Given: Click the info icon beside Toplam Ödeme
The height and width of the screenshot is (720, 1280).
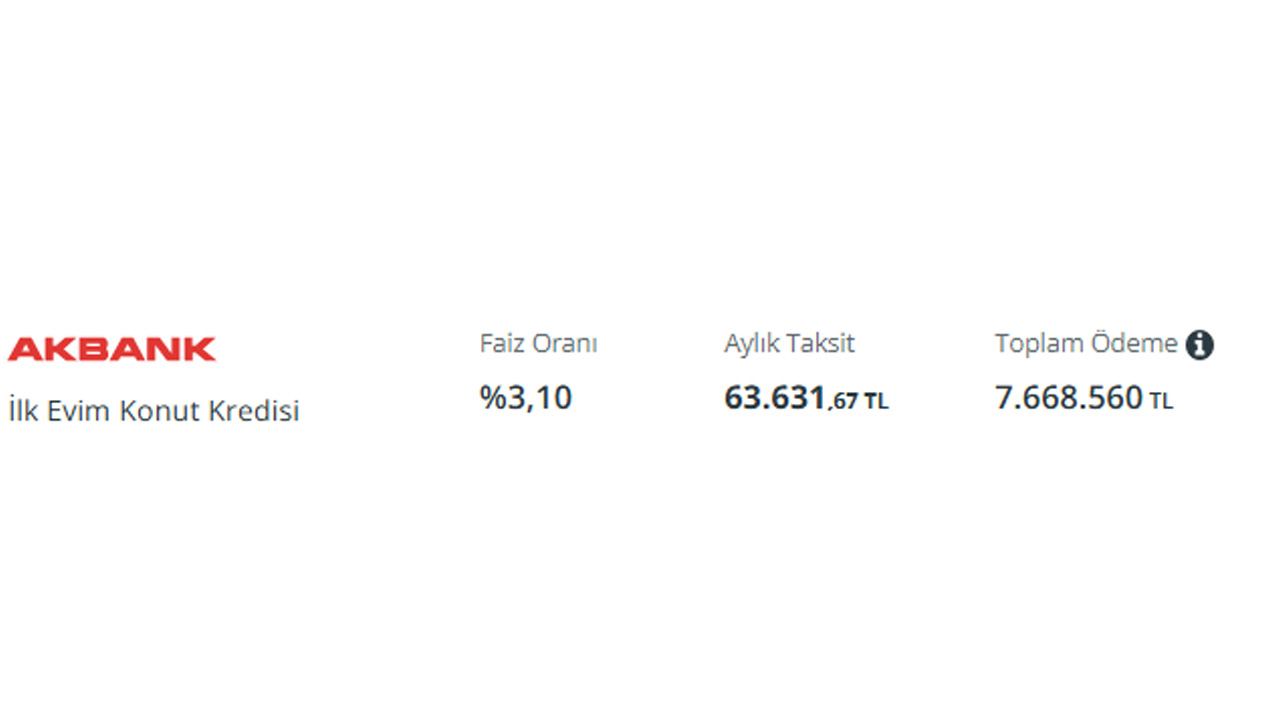Looking at the screenshot, I should pyautogui.click(x=1199, y=345).
